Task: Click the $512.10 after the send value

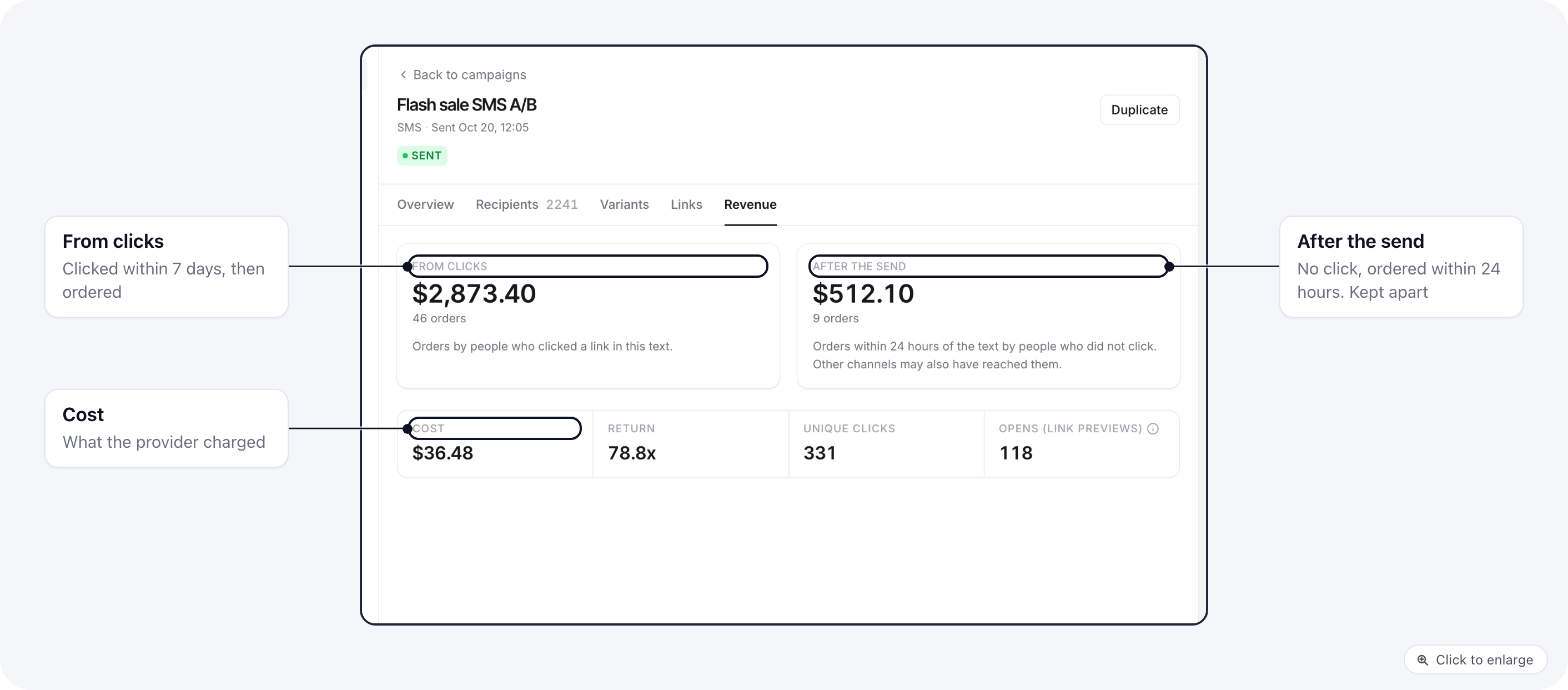Action: [863, 294]
